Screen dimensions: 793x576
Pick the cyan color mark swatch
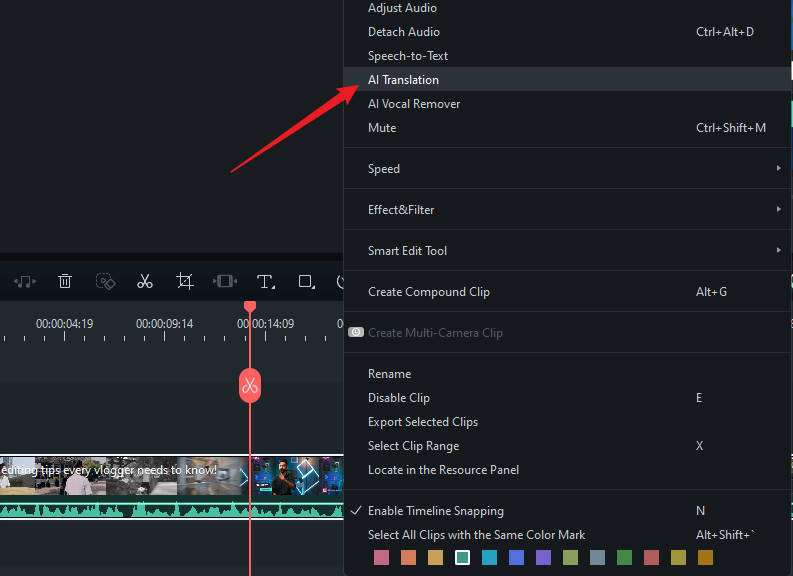tap(490, 557)
